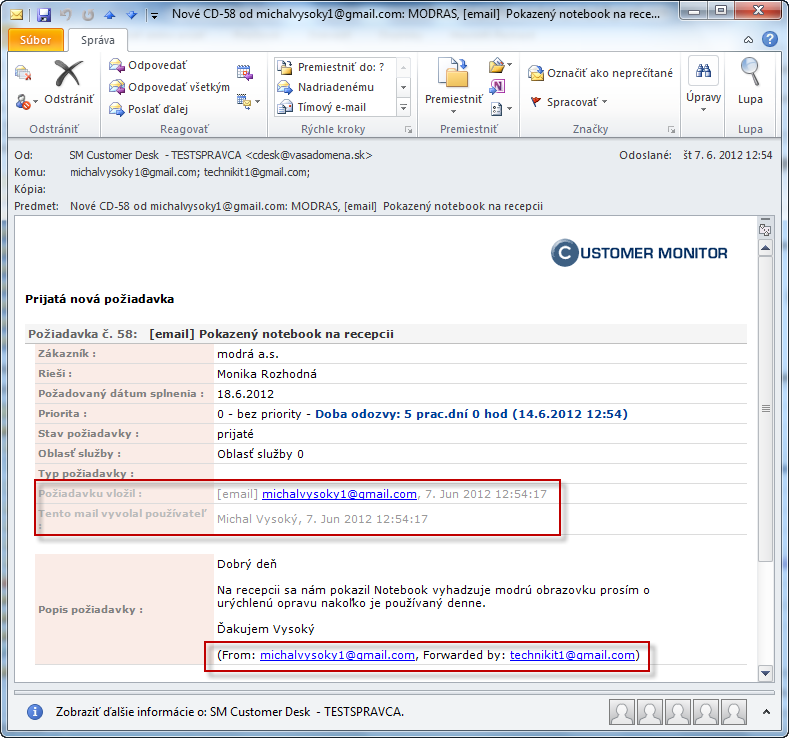Image resolution: width=789 pixels, height=738 pixels.
Task: Click Odpovedať všetkým reply-all button
Action: point(170,87)
